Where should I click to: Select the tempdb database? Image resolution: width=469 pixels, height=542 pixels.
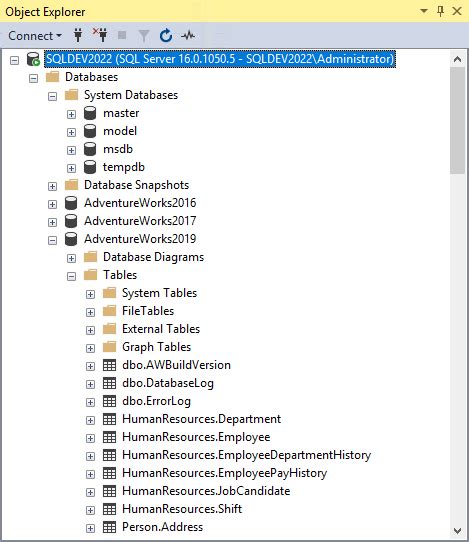(124, 167)
